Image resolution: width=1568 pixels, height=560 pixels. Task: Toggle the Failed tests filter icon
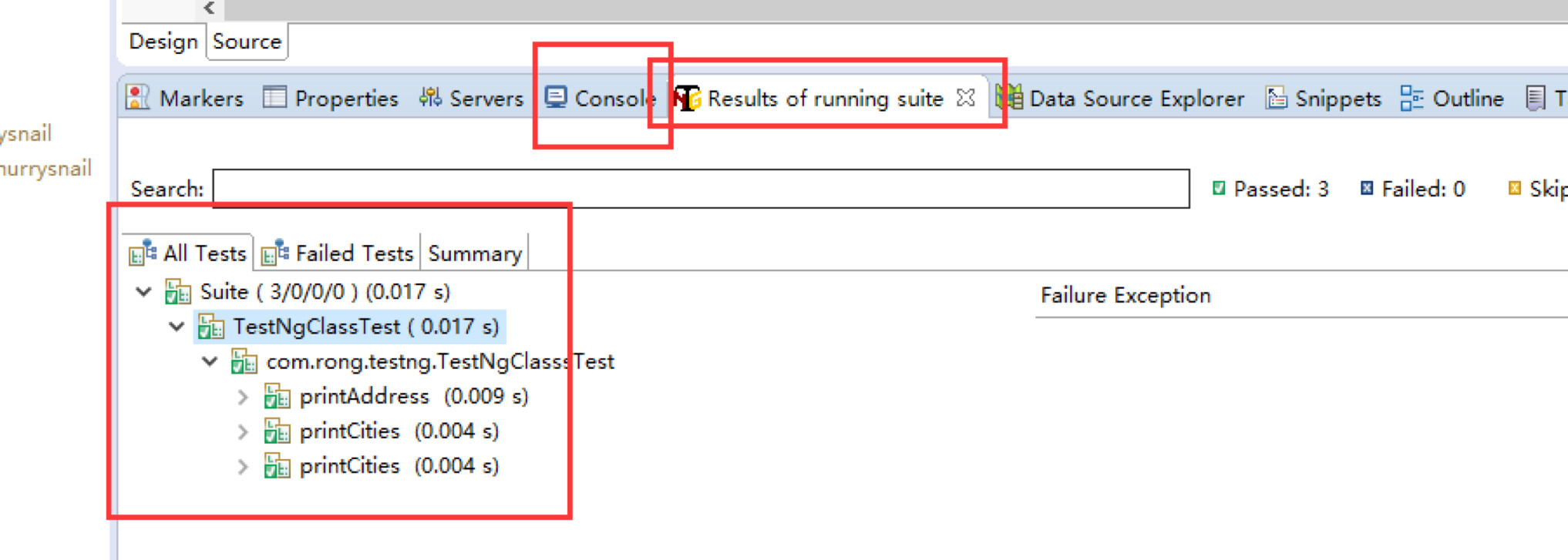pyautogui.click(x=1367, y=189)
